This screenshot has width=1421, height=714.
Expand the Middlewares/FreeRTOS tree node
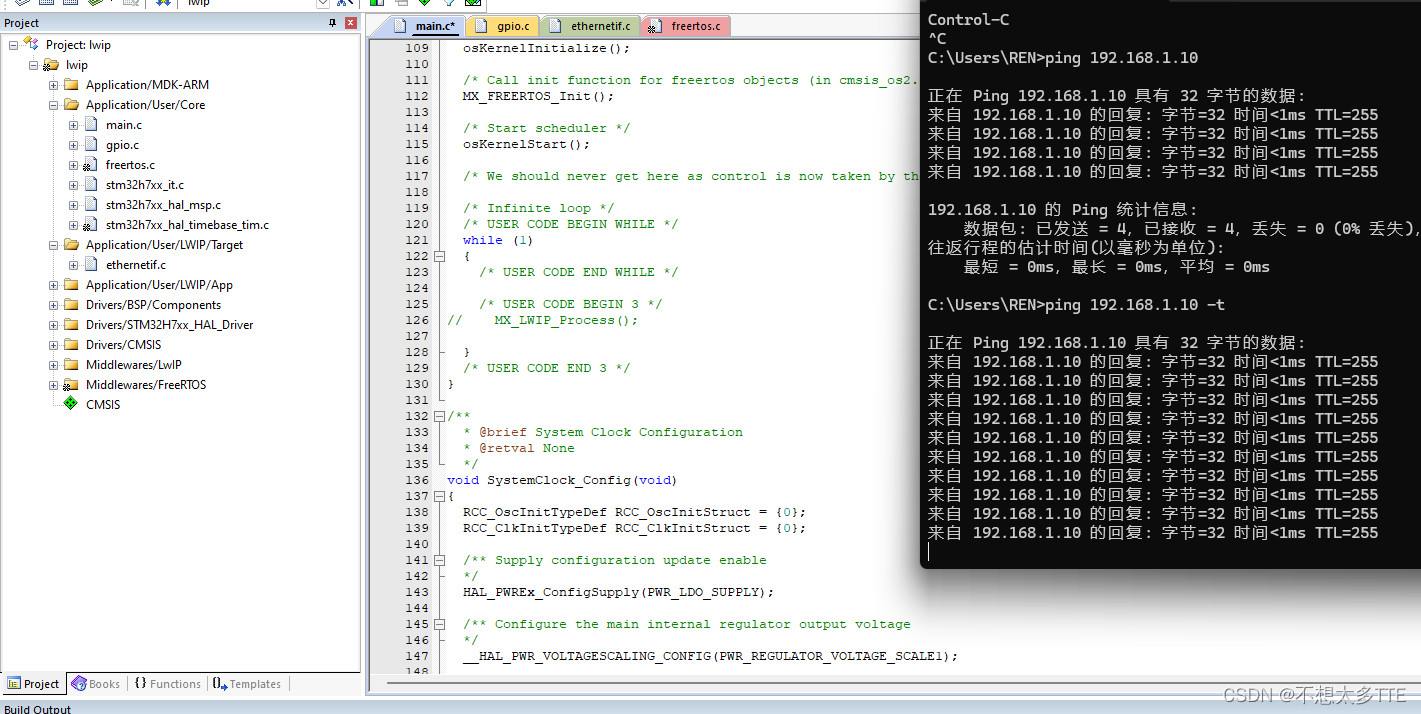52,384
